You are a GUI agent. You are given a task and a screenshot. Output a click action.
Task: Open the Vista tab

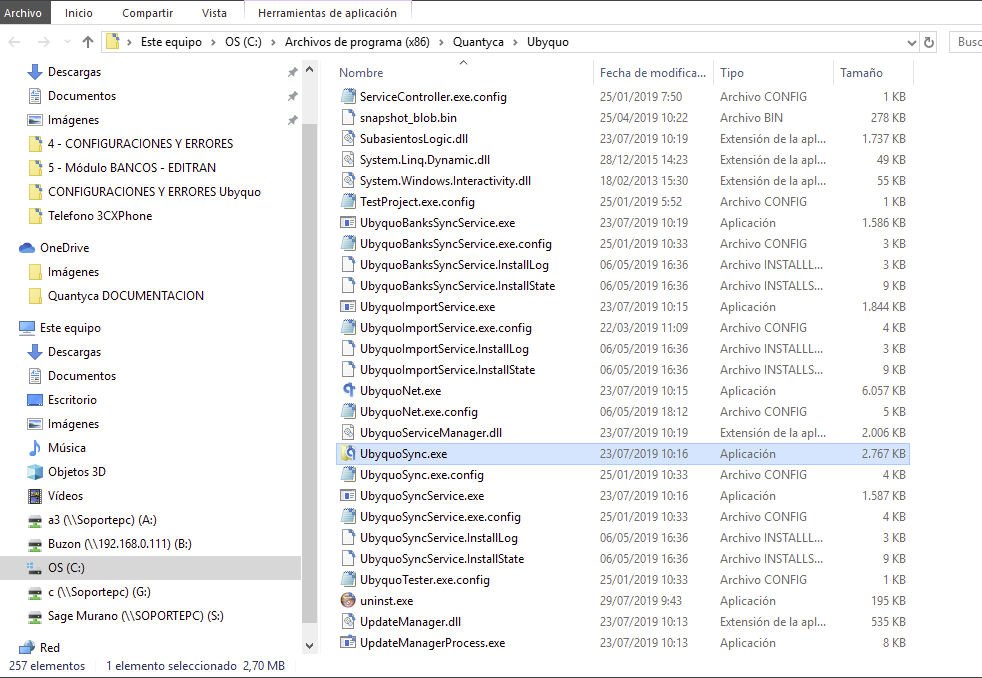pyautogui.click(x=214, y=13)
